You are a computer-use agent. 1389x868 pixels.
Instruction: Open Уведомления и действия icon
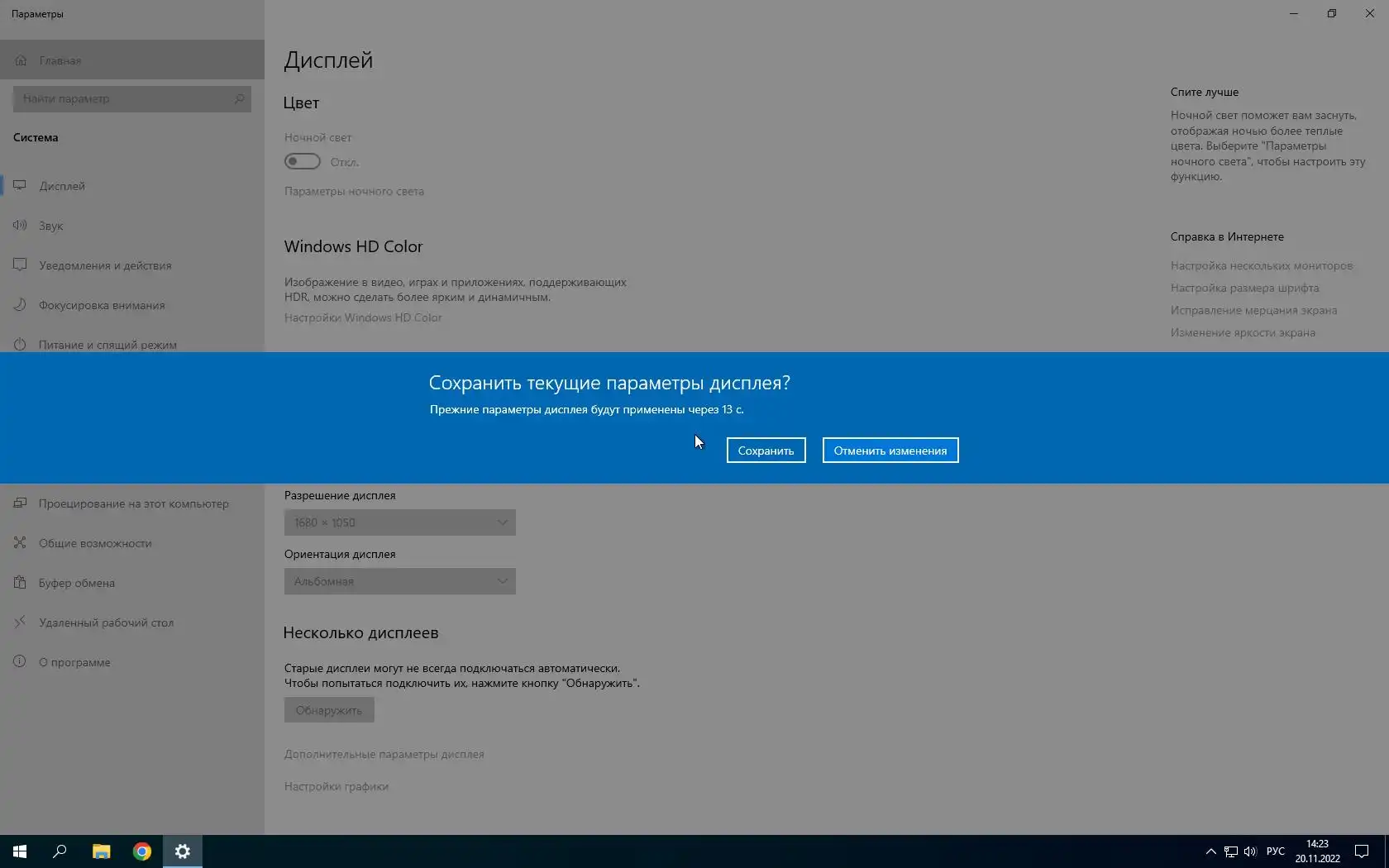coord(21,265)
